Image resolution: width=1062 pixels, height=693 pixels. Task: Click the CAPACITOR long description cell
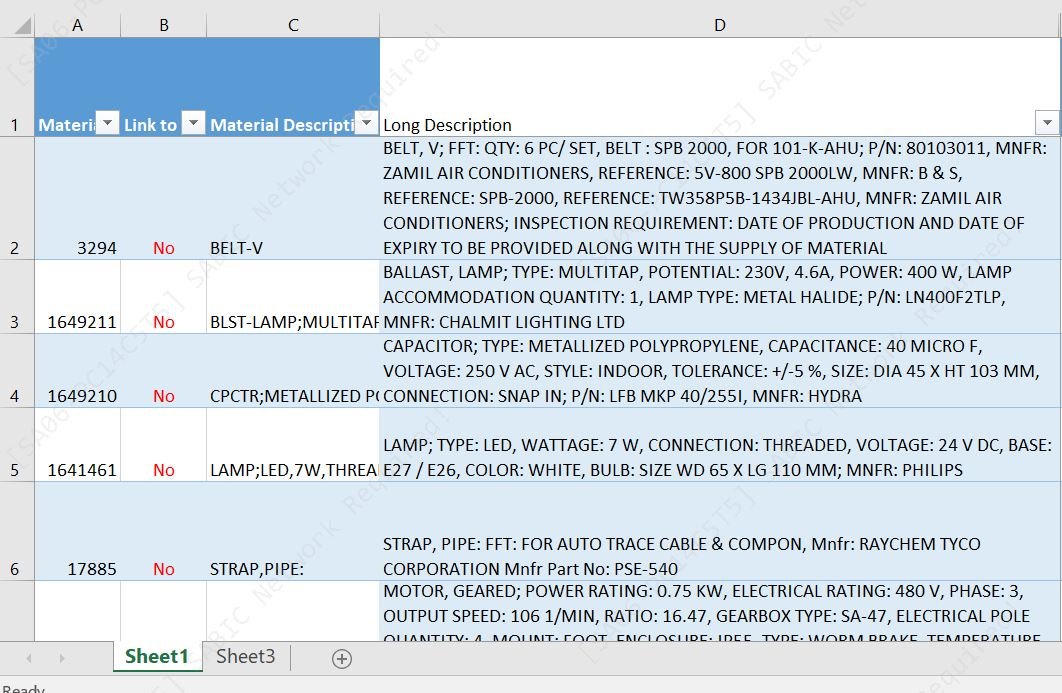click(x=719, y=371)
